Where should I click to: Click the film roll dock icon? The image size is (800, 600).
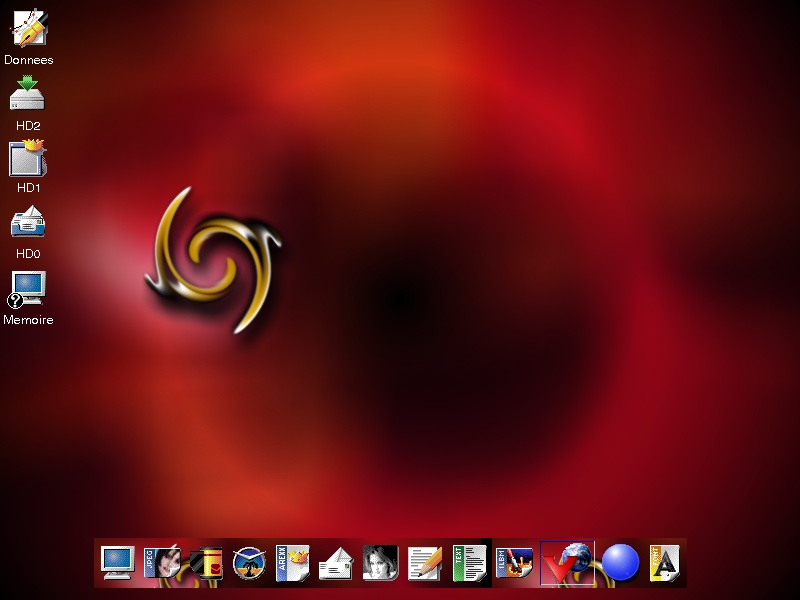coord(205,563)
